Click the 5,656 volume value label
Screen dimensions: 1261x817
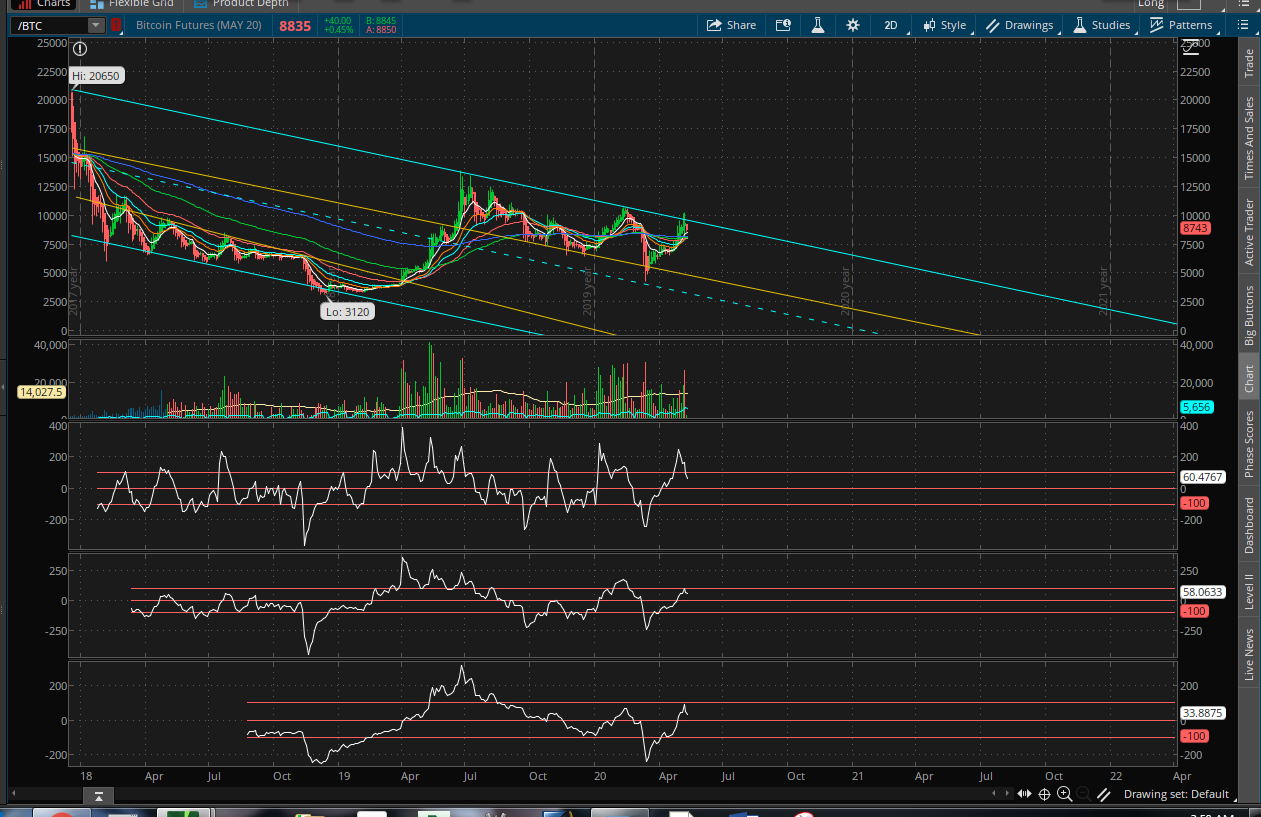[x=1196, y=407]
